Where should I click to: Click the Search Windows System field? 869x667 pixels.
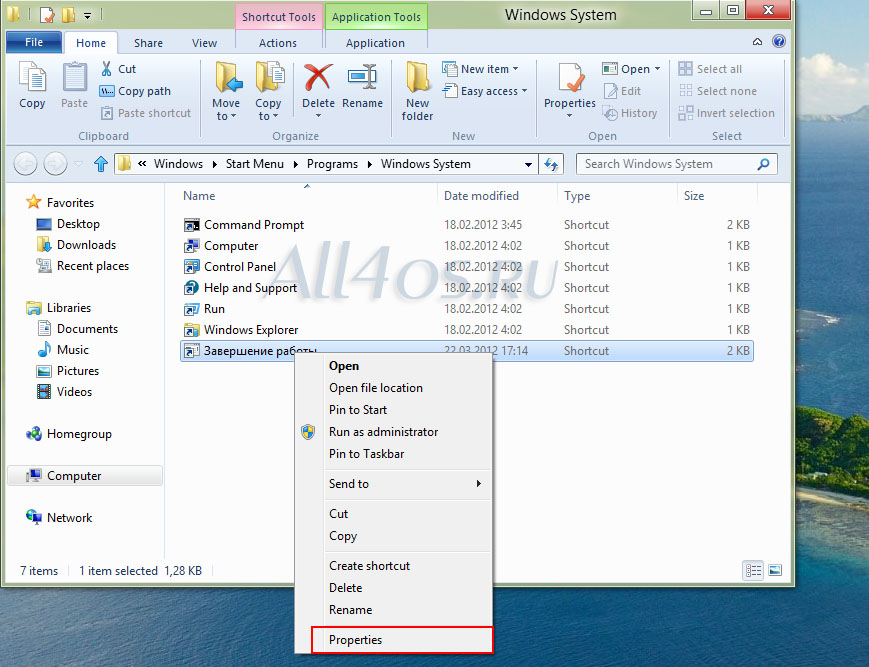676,164
